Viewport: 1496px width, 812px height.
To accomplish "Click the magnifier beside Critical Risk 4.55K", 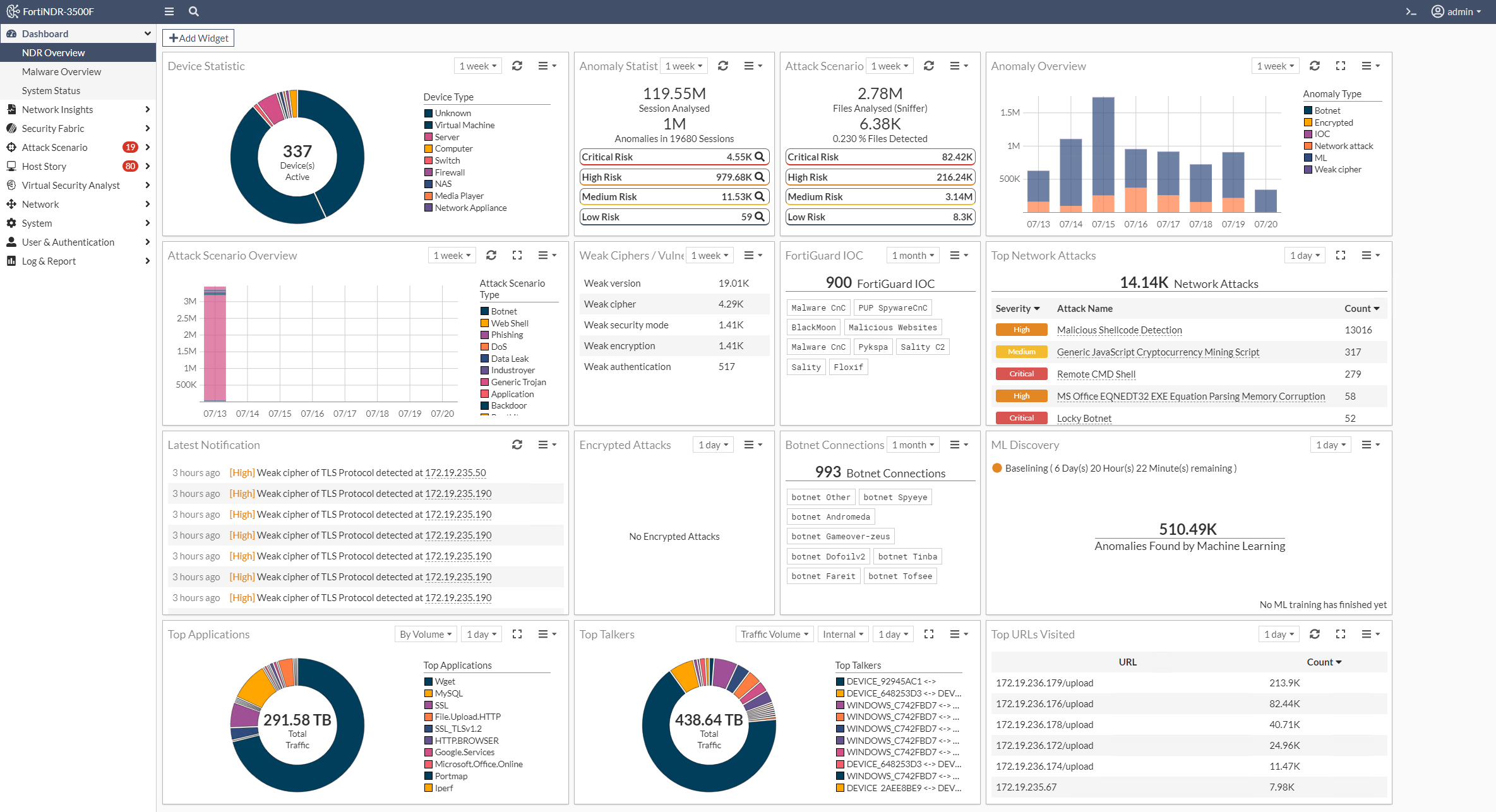I will click(x=760, y=157).
